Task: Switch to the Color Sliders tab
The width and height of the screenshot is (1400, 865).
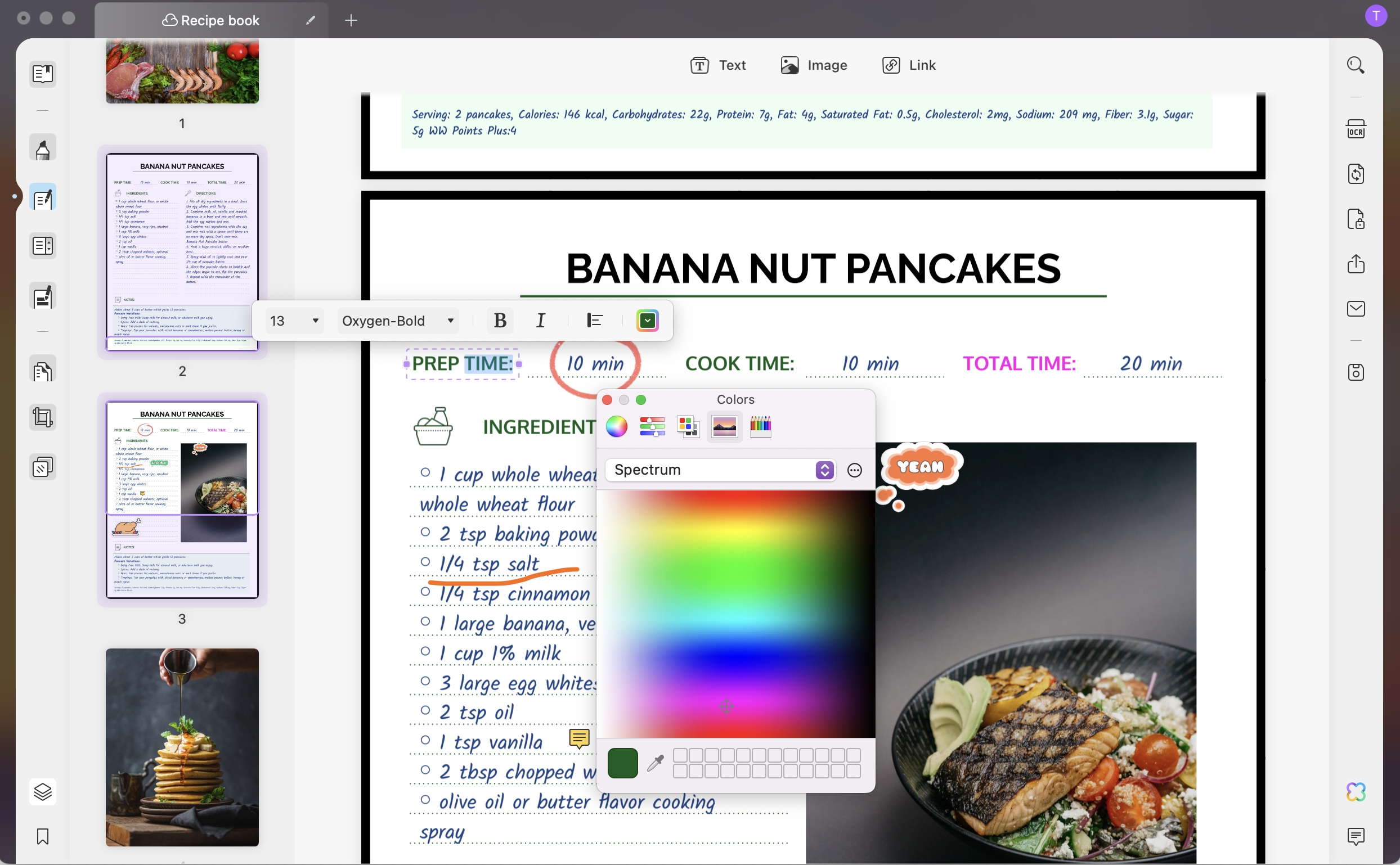Action: tap(652, 426)
